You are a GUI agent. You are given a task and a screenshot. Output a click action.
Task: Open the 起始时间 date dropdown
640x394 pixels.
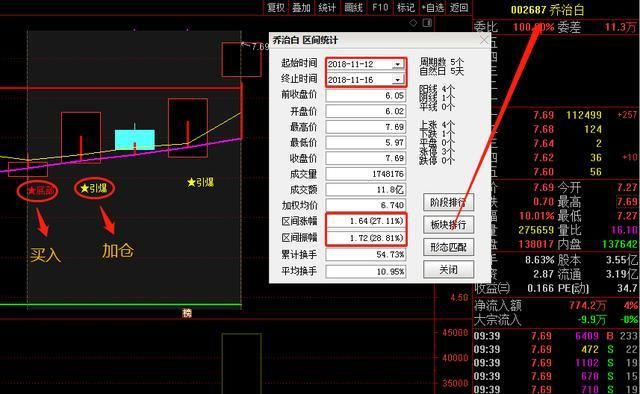pyautogui.click(x=398, y=65)
